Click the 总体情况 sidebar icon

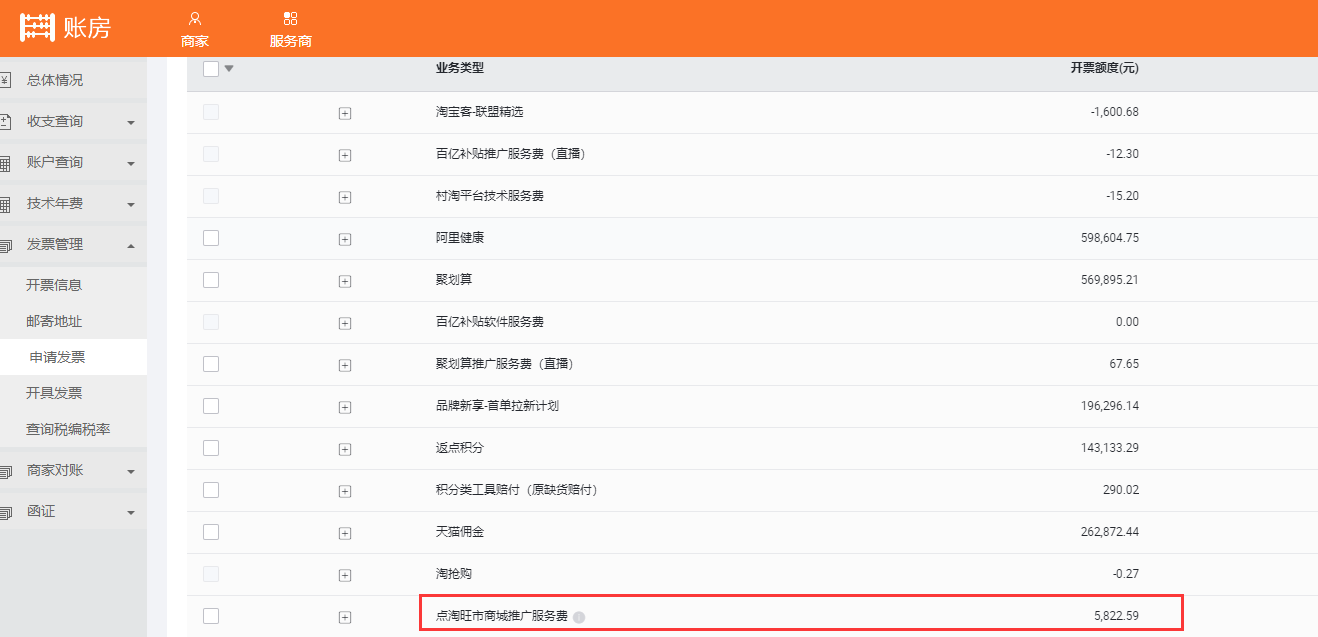pos(5,80)
